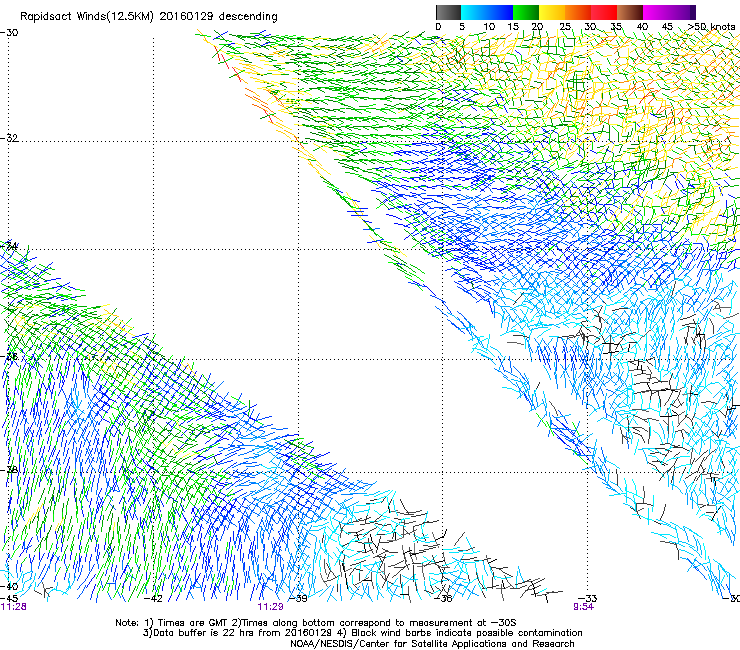Viewport: 740px width, 650px height.
Task: Click the '-32' latitude axis label
Action: point(9,138)
